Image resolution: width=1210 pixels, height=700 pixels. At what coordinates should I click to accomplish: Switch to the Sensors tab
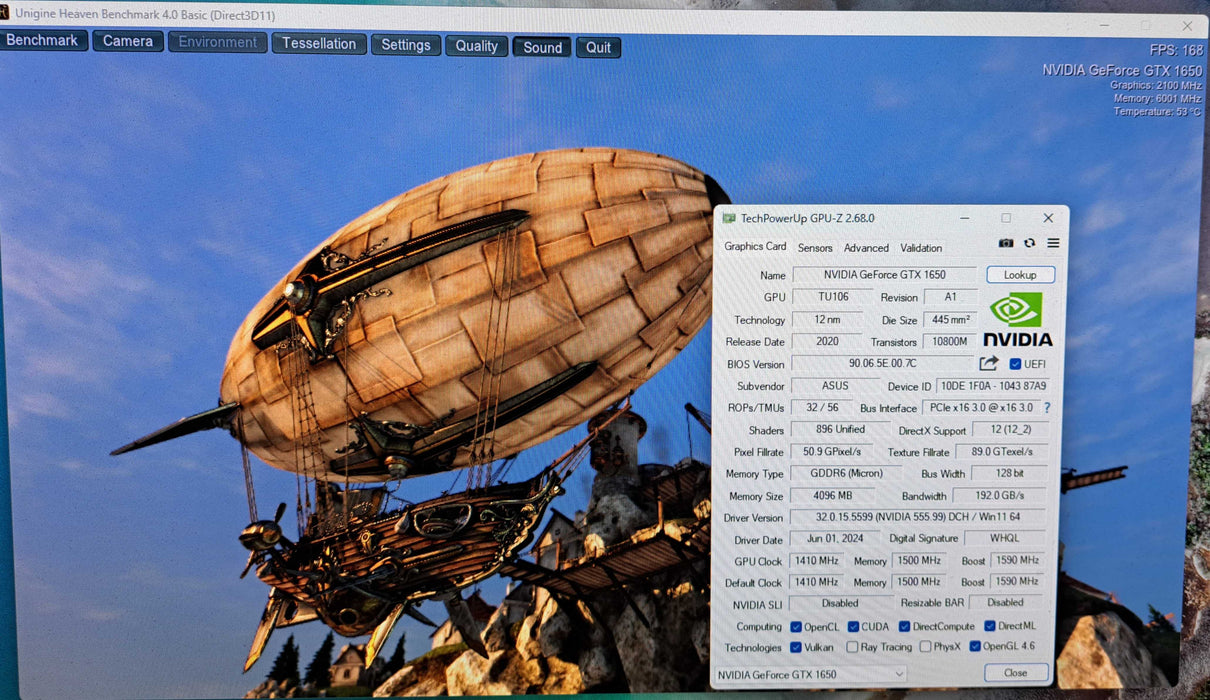tap(815, 248)
